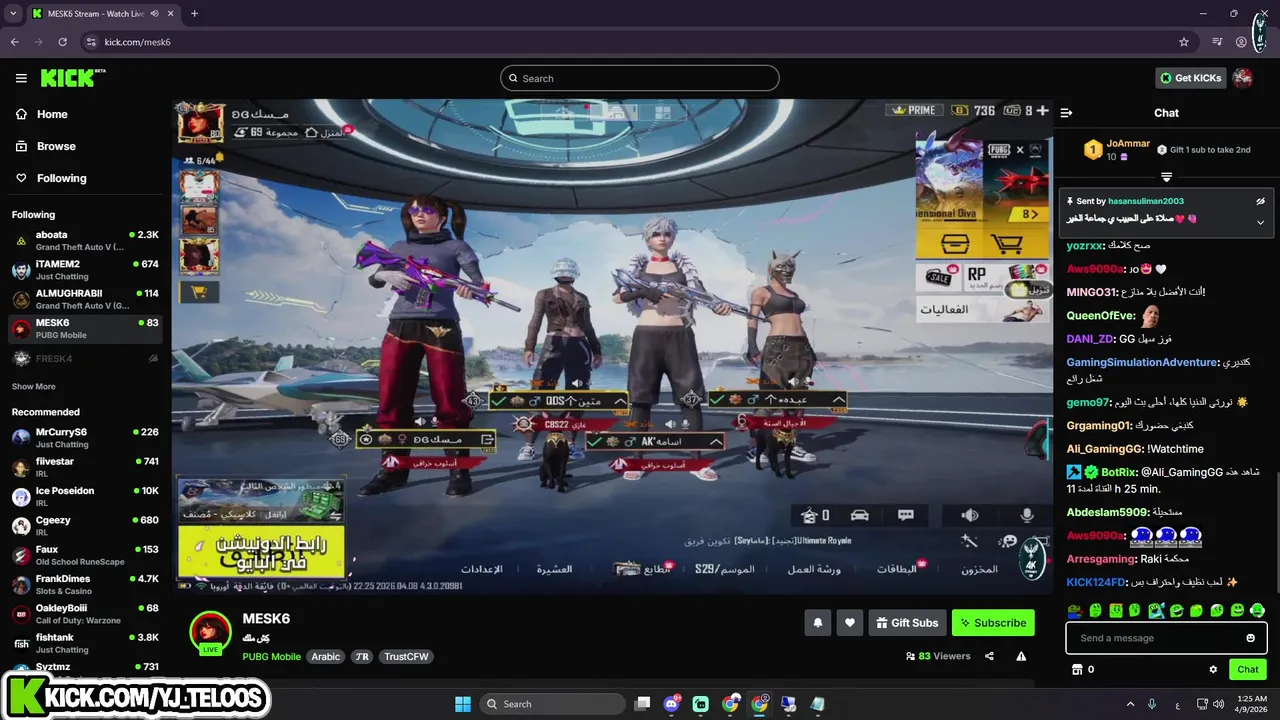This screenshot has width=1280, height=720.
Task: Click hasansuliman2003 username in pinned message
Action: pos(1146,201)
